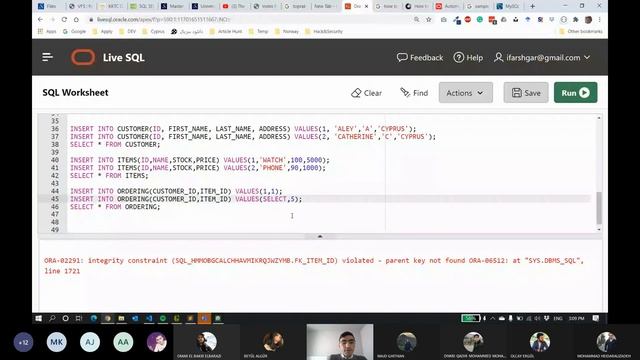Show the +12 more participants
The height and width of the screenshot is (360, 640).
click(x=23, y=342)
